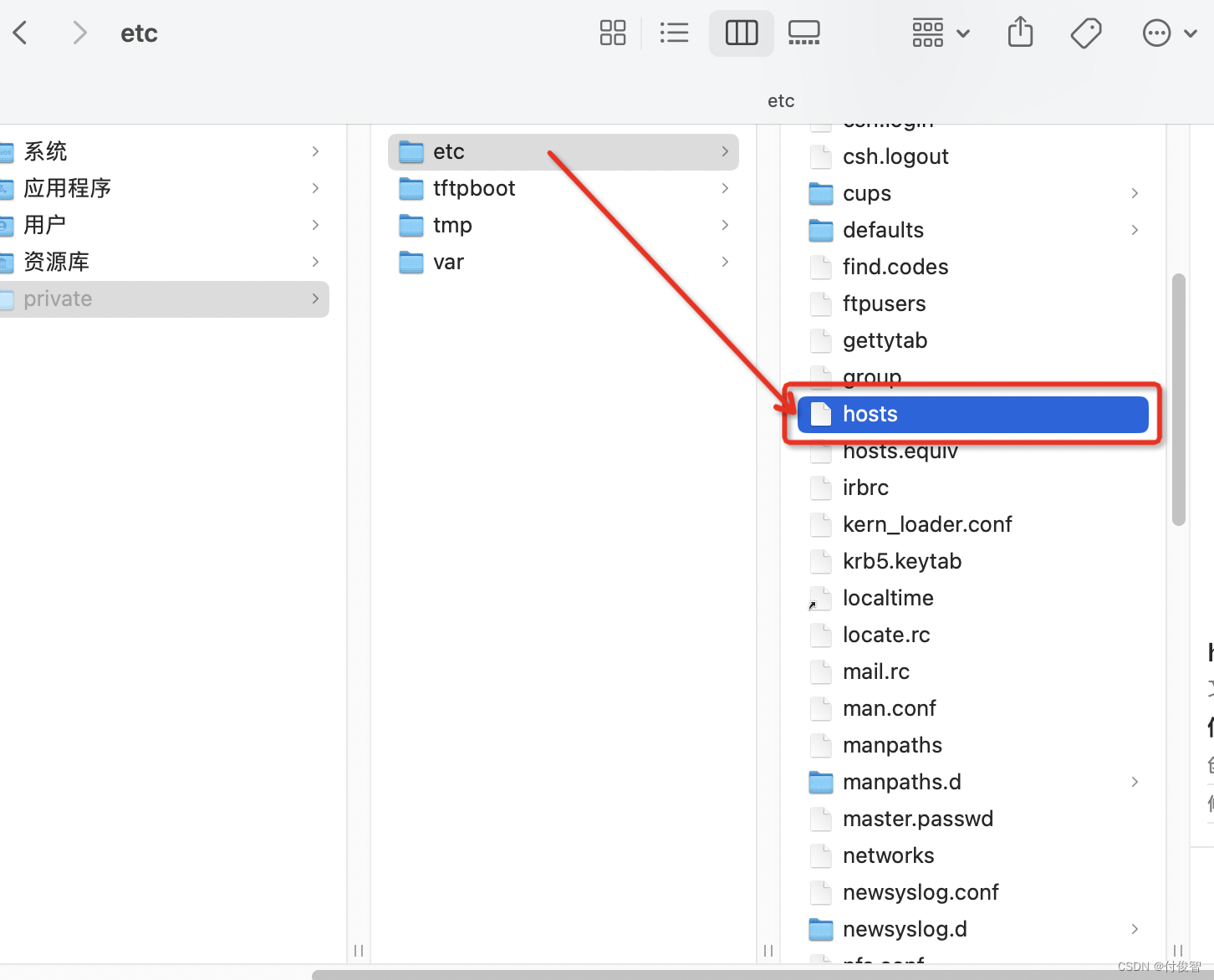Image resolution: width=1214 pixels, height=980 pixels.
Task: Expand chevron next to 应用程序
Action: click(315, 188)
